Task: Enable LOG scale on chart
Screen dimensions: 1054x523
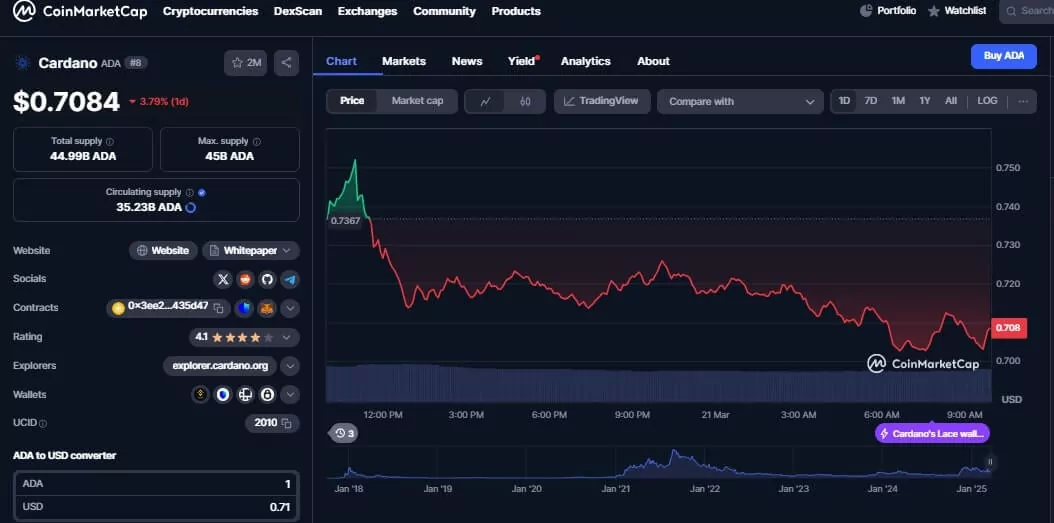Action: tap(987, 101)
